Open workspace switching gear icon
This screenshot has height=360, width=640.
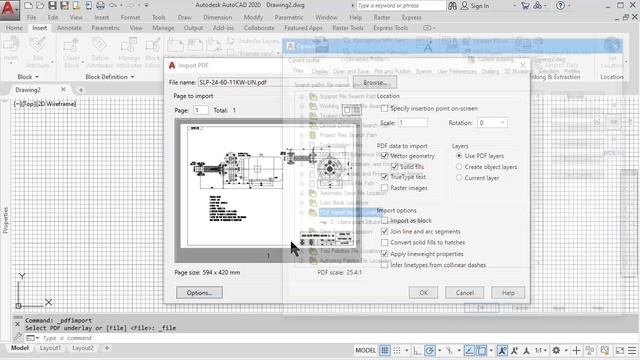click(x=556, y=350)
